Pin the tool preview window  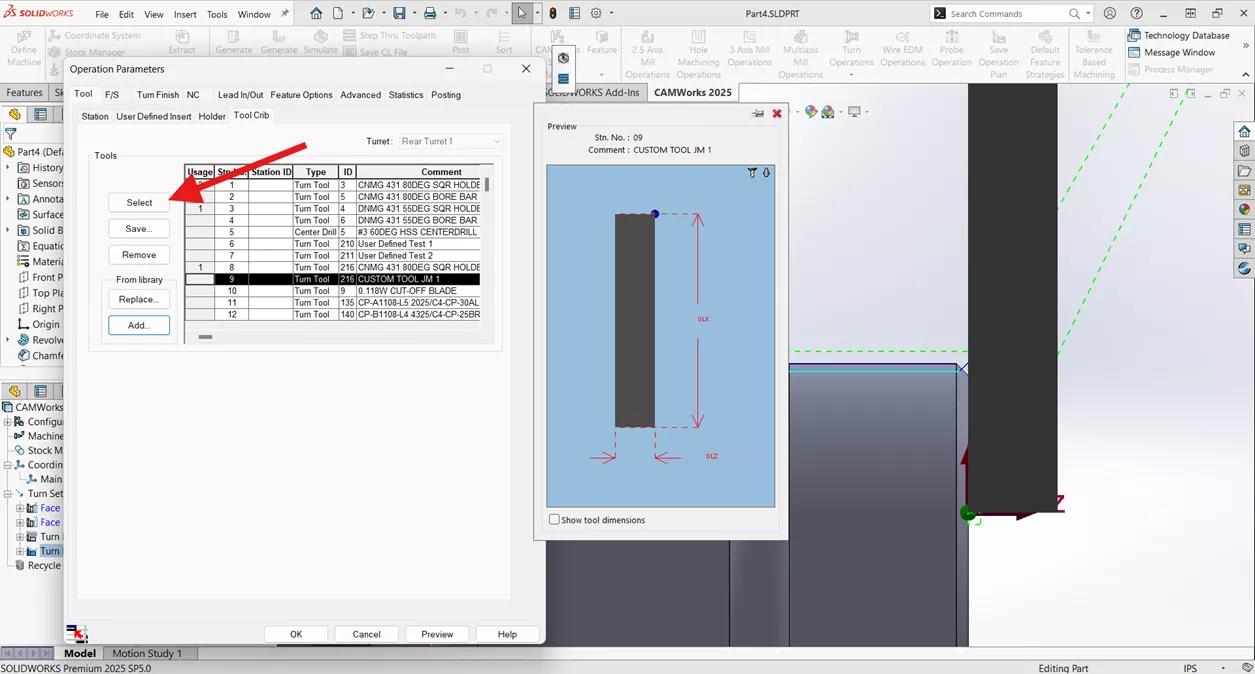tap(757, 113)
